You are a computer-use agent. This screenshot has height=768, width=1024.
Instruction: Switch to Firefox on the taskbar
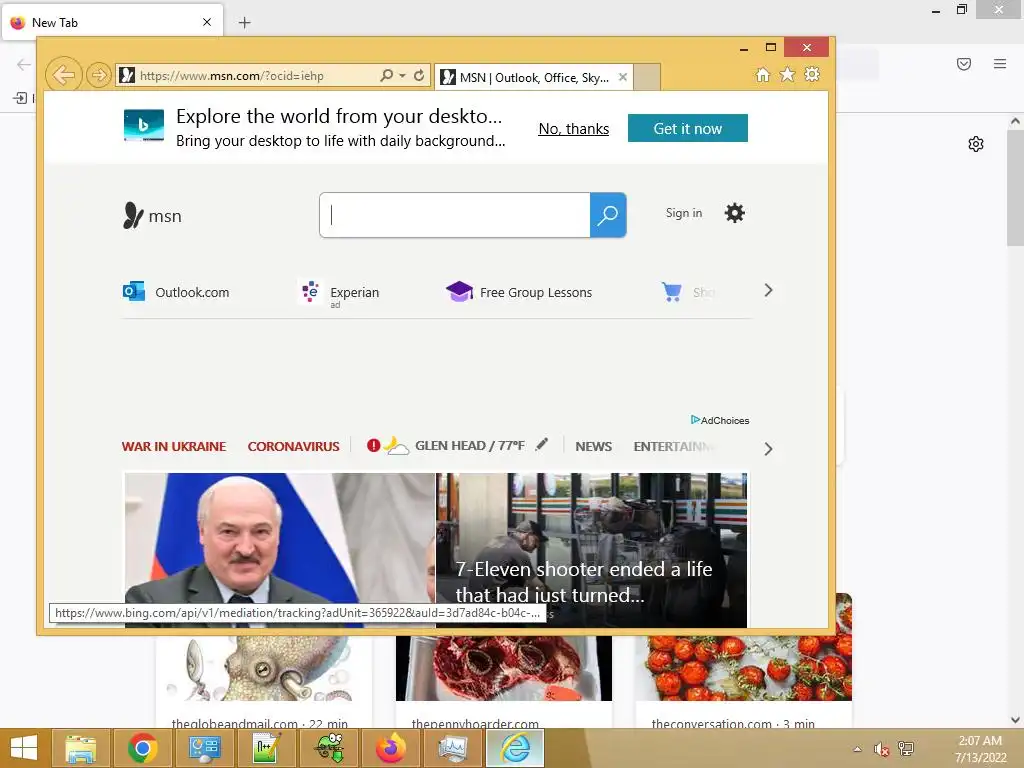click(391, 748)
